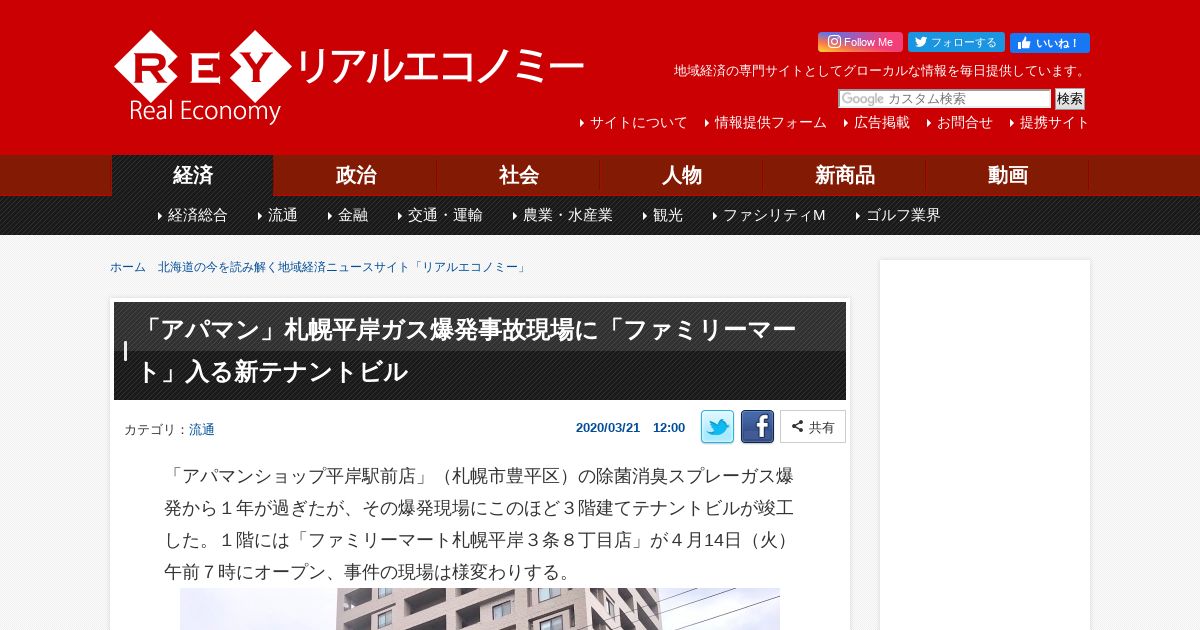Image resolution: width=1200 pixels, height=630 pixels.
Task: Share the article via the Facebook icon
Action: coord(757,427)
